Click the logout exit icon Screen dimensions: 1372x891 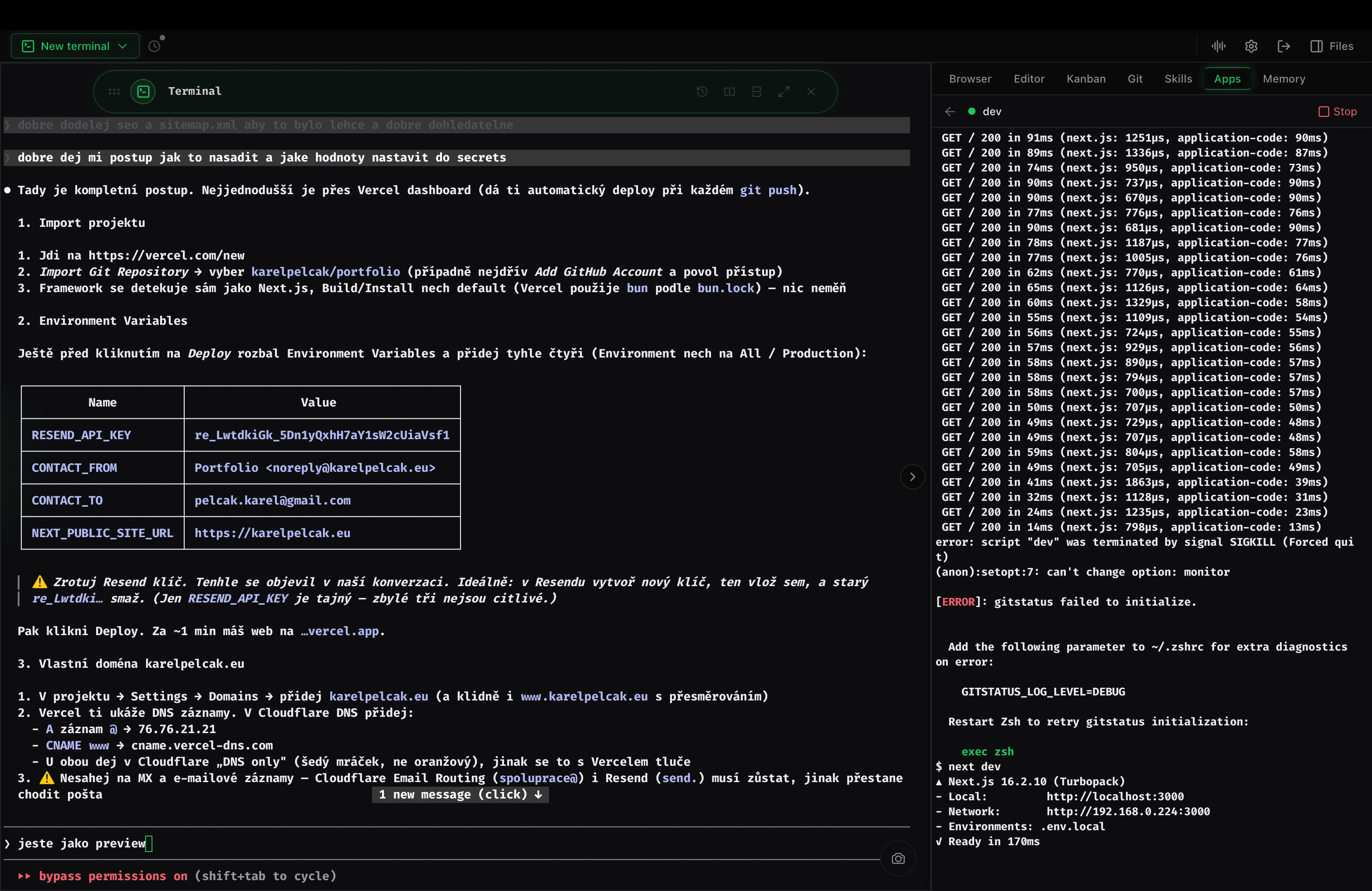pos(1284,46)
